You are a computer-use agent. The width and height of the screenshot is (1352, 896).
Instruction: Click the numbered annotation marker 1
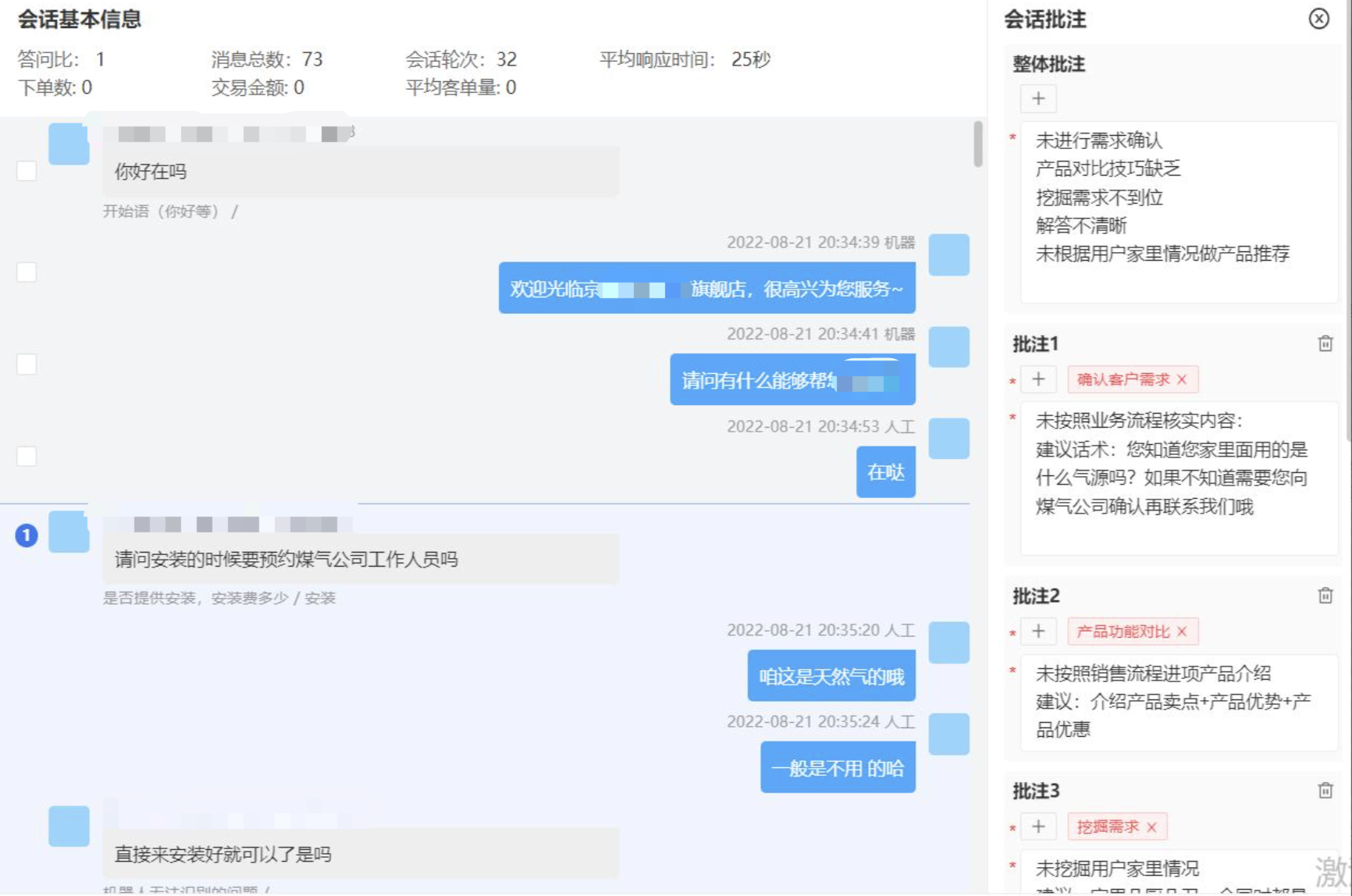[27, 535]
